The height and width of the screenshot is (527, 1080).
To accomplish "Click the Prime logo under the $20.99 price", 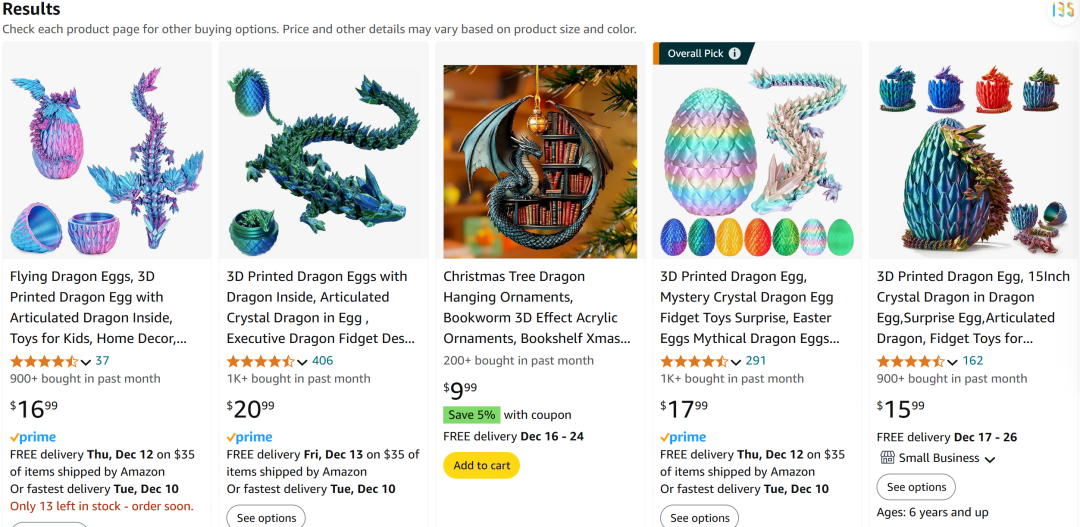I will tap(250, 437).
